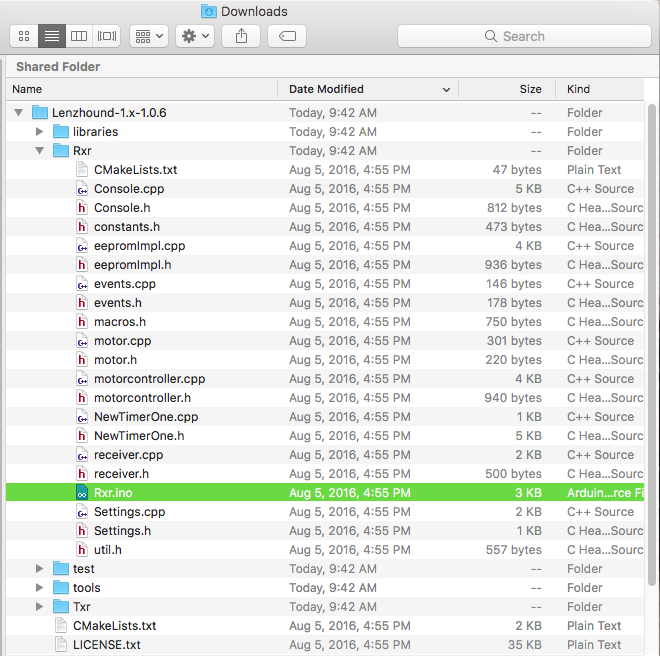This screenshot has height=656, width=660.
Task: Select the motorcontroller.cpp file icon
Action: 82,379
